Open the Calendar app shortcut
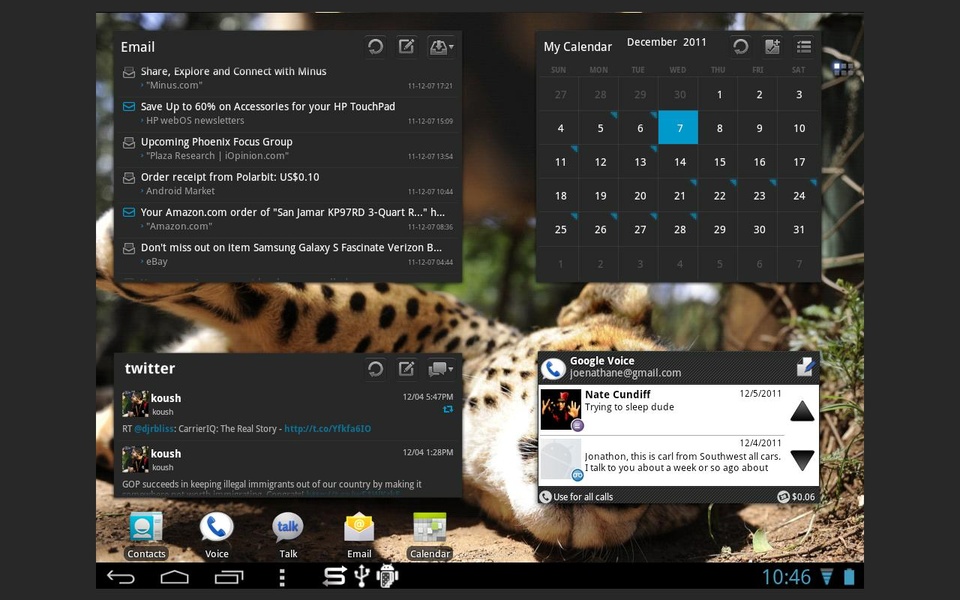The image size is (960, 600). click(430, 536)
